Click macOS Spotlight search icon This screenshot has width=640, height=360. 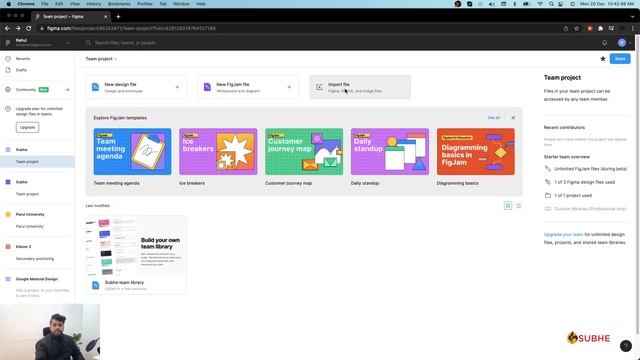[x=551, y=4]
